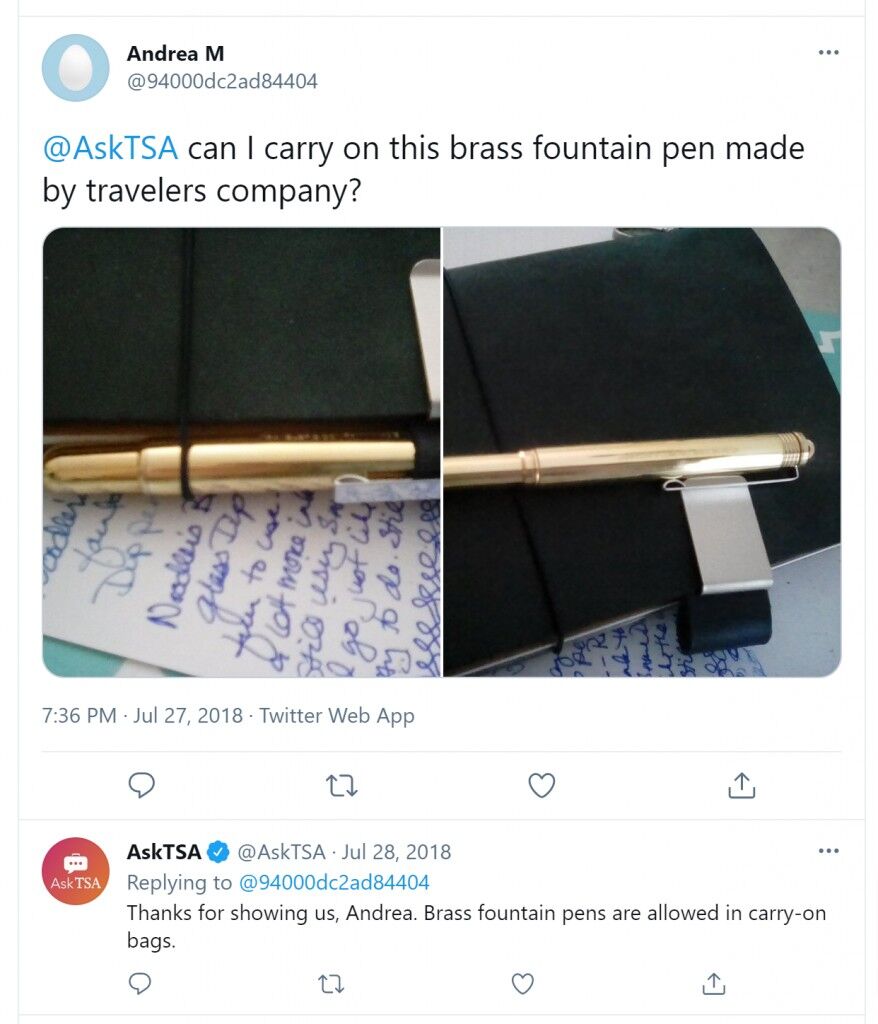Viewport: 878px width, 1024px height.
Task: Reply to Andrea M's tweet
Action: [141, 785]
